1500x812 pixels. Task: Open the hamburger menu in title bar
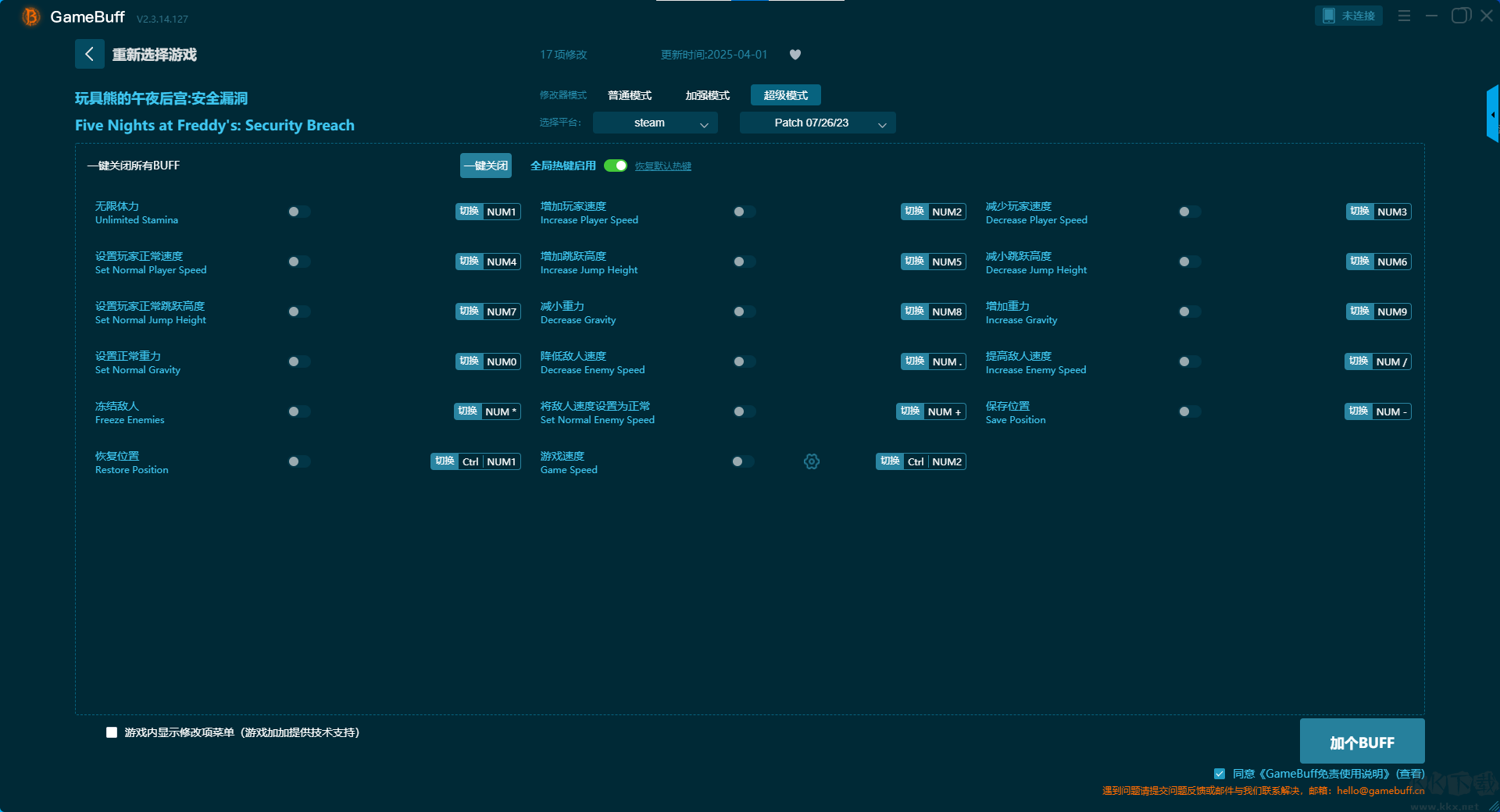click(x=1404, y=16)
